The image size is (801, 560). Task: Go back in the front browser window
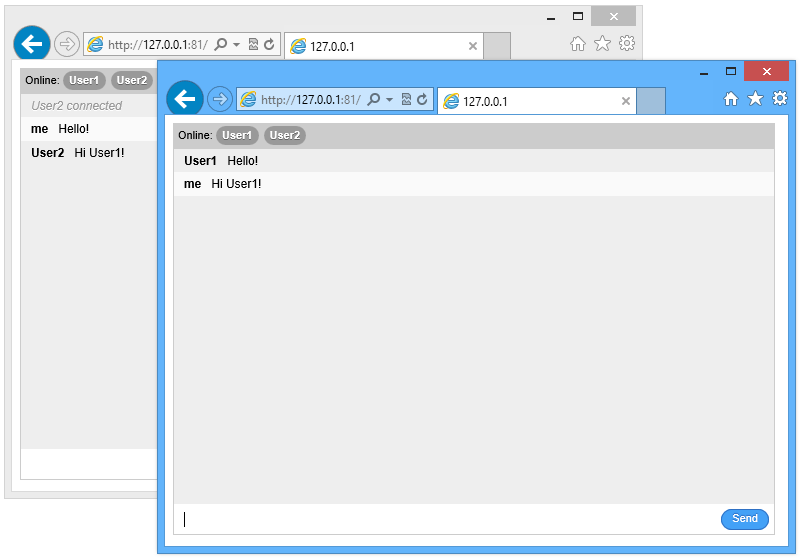tap(185, 99)
